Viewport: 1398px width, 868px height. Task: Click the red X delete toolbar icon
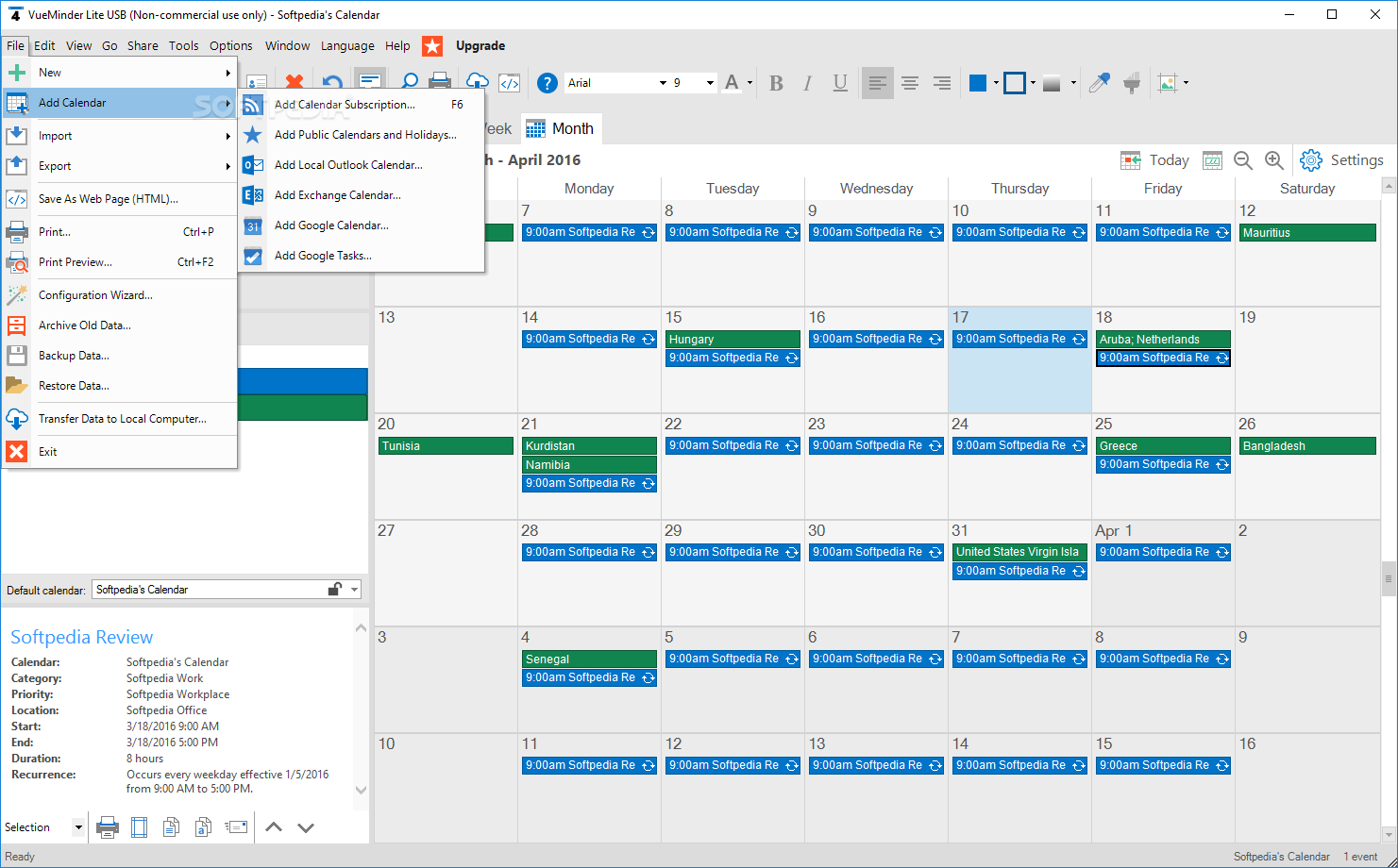[295, 83]
